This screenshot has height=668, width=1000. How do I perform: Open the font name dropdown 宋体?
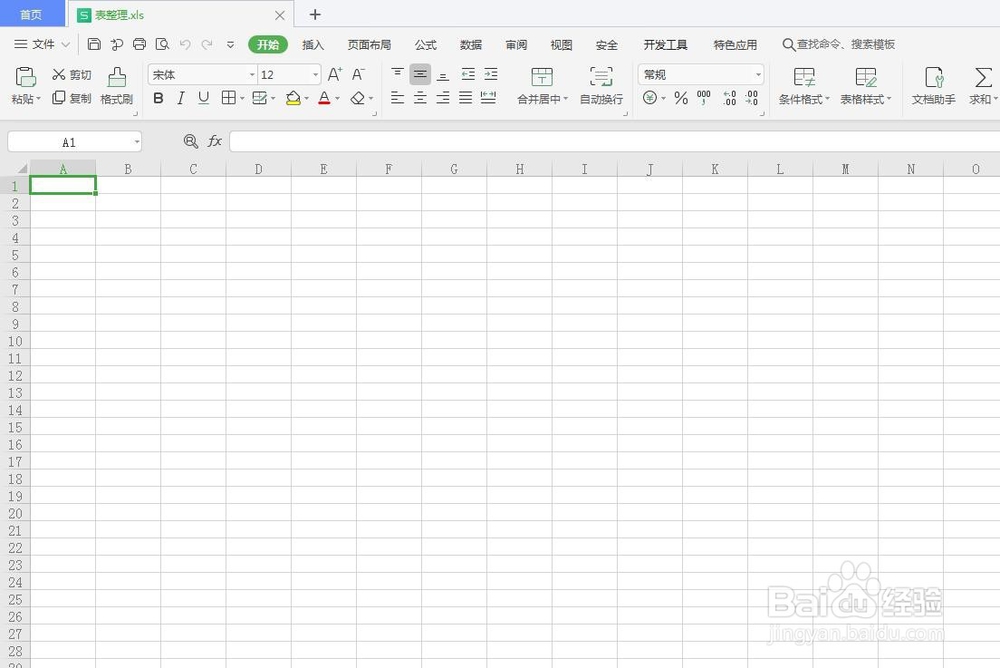click(253, 75)
